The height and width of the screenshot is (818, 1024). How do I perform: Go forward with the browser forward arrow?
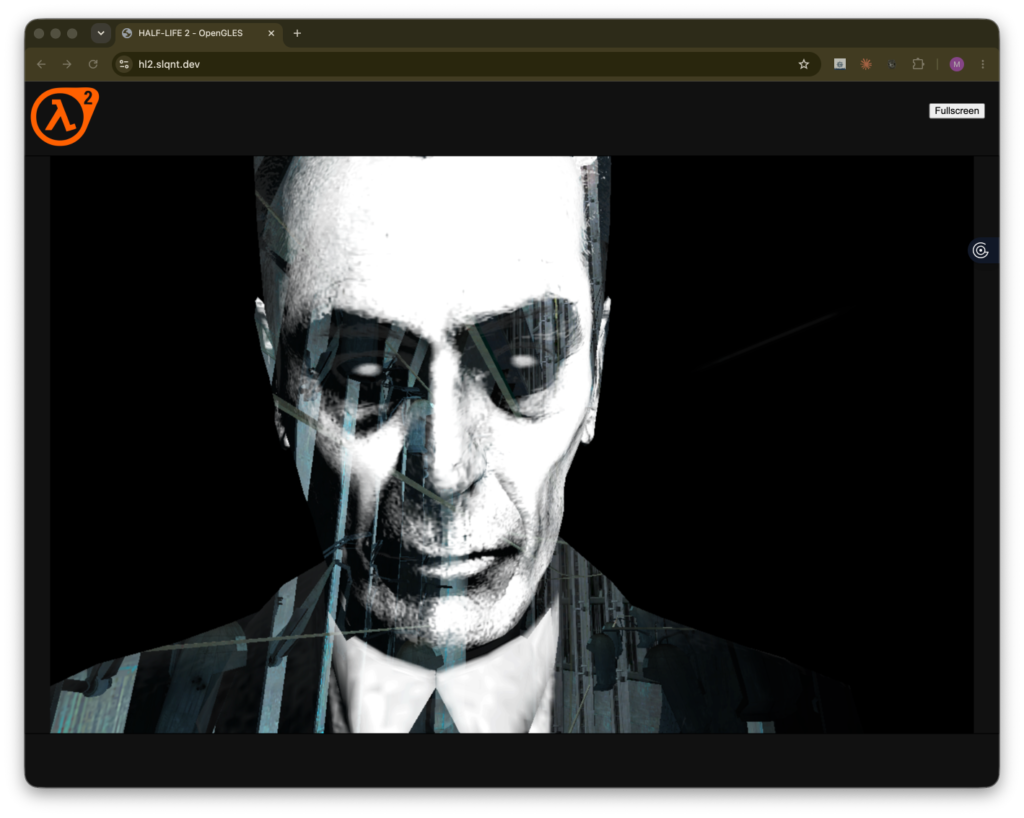[x=67, y=64]
